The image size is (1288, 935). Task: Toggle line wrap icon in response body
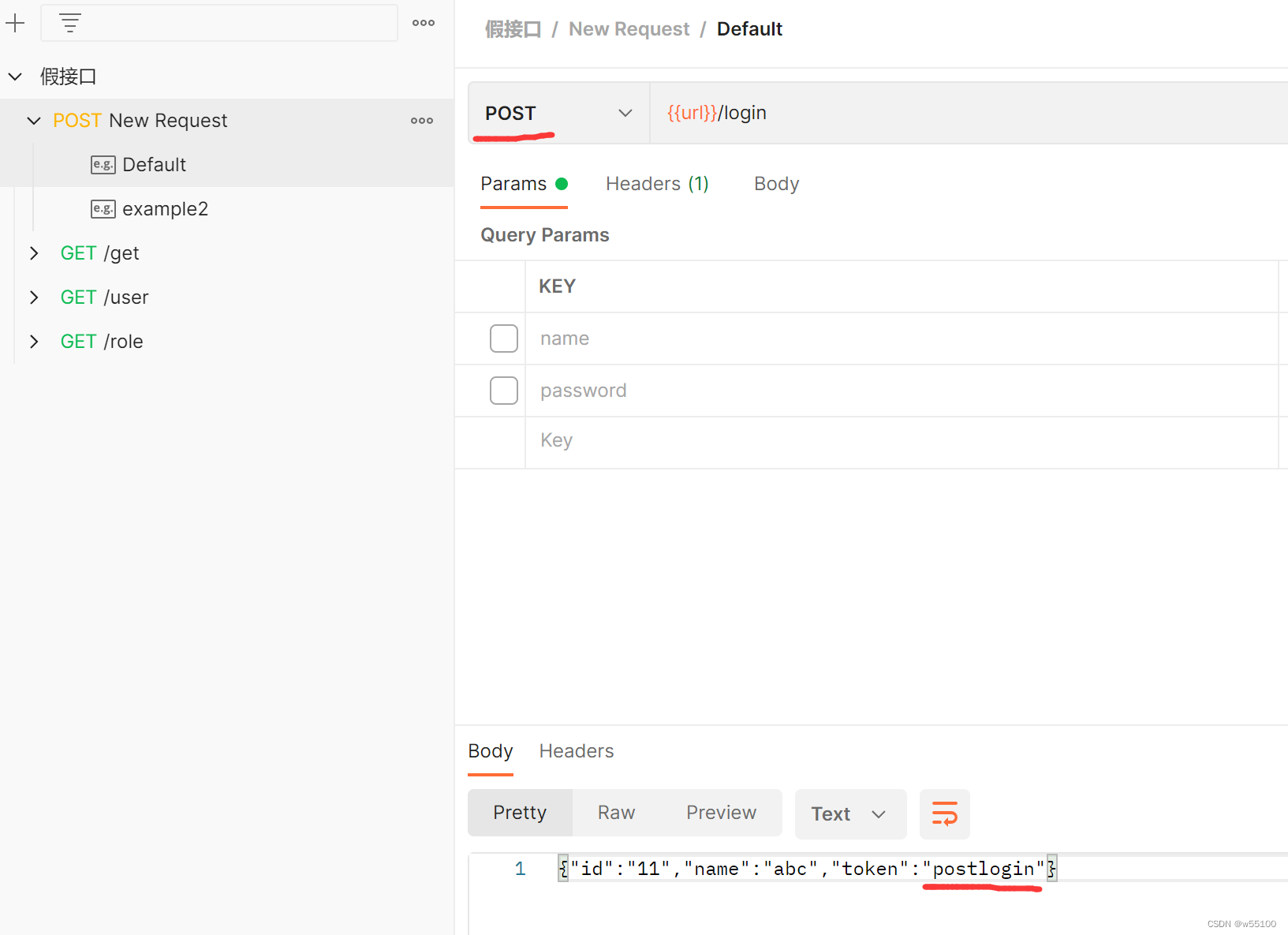(945, 813)
